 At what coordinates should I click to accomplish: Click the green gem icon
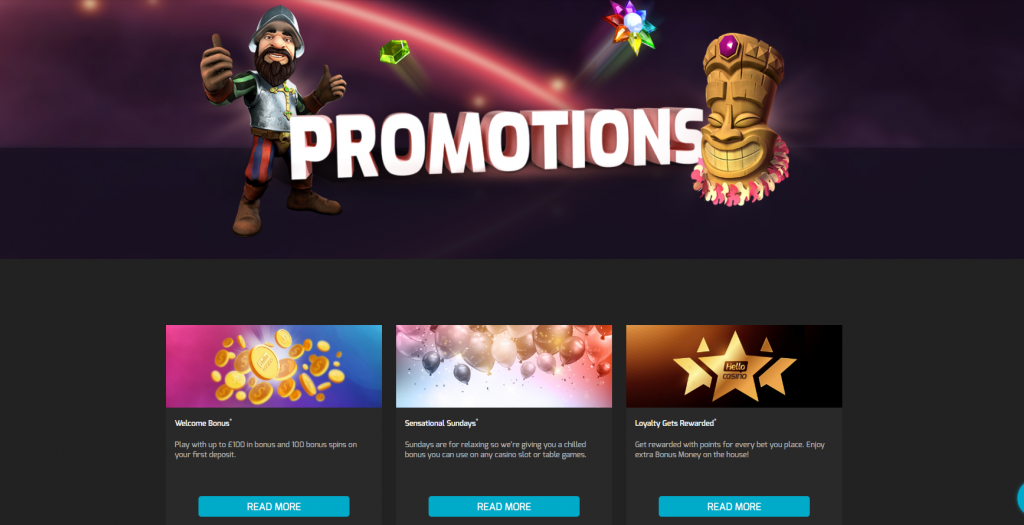coord(394,51)
